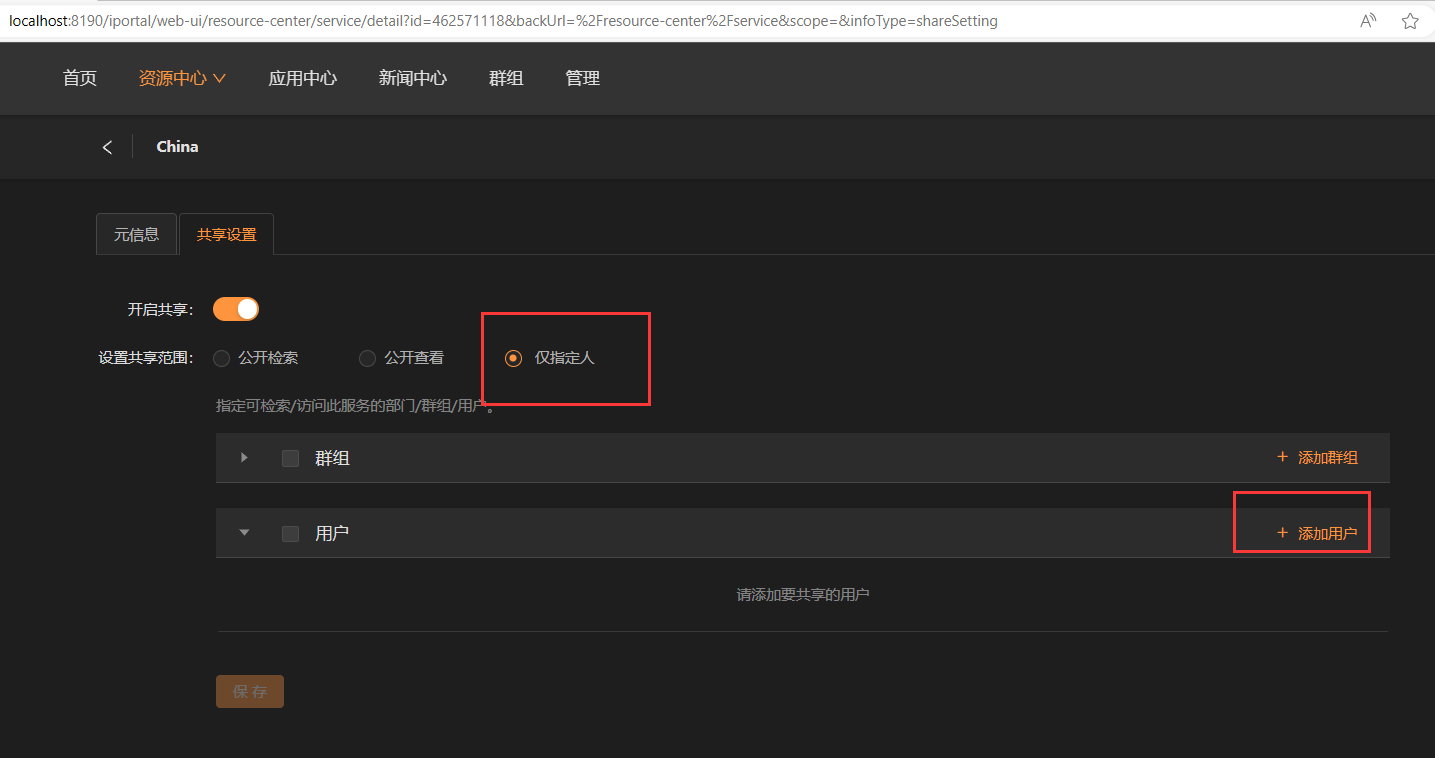
Task: Select the 公开查看 radio option
Action: [x=367, y=357]
